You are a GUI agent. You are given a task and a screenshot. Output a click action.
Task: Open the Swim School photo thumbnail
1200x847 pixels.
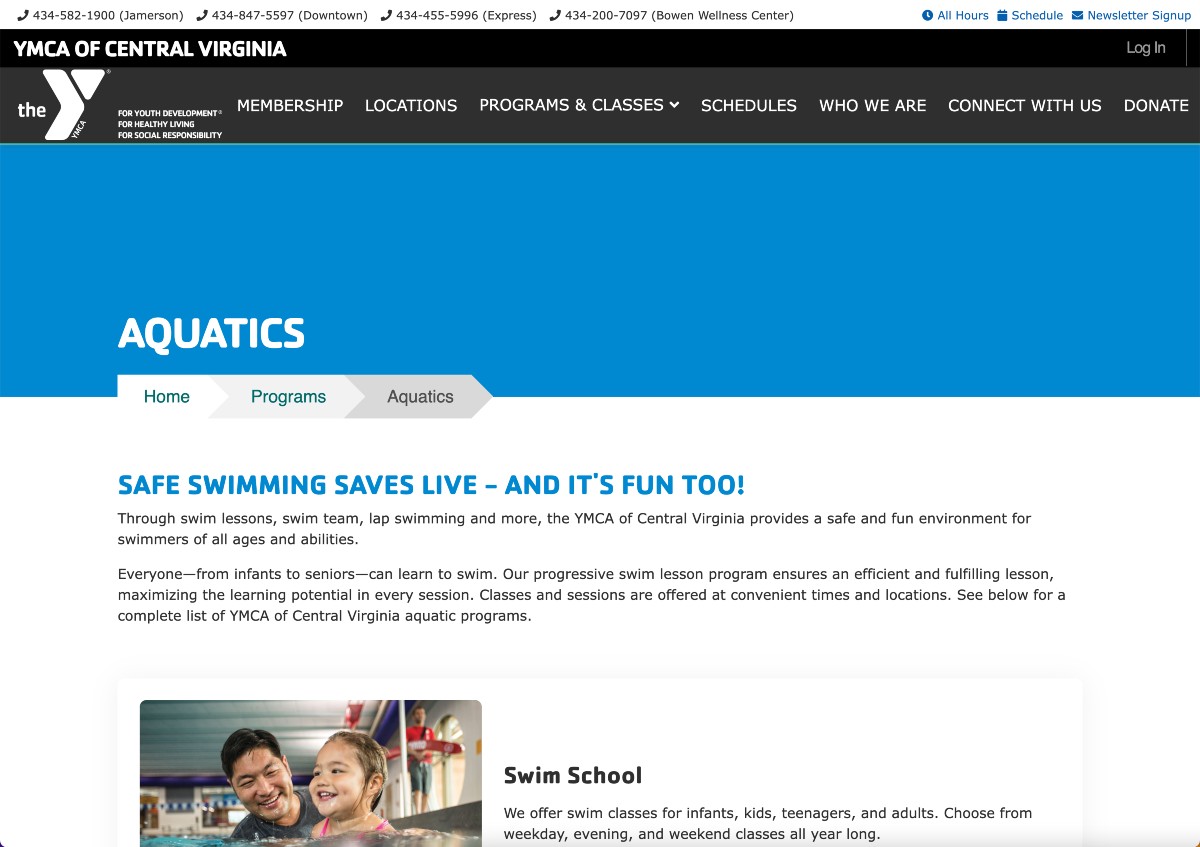[x=311, y=773]
